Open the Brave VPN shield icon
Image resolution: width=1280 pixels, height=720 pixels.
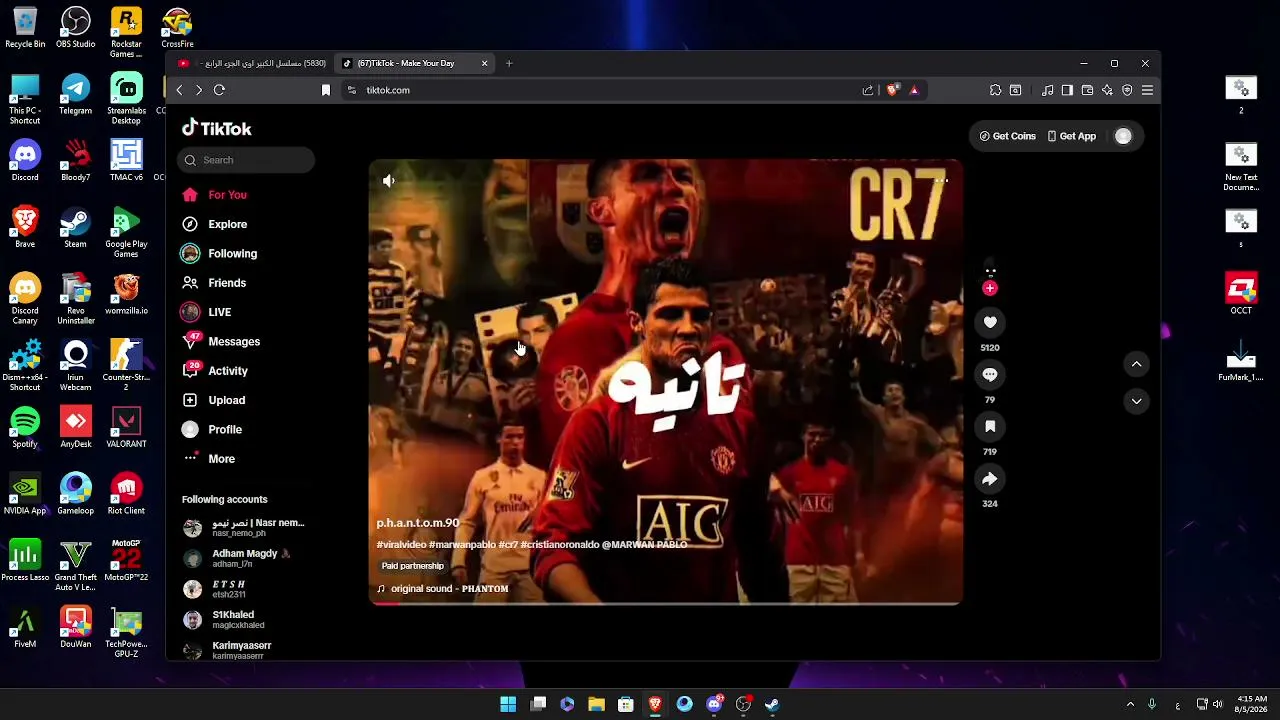(x=1127, y=90)
